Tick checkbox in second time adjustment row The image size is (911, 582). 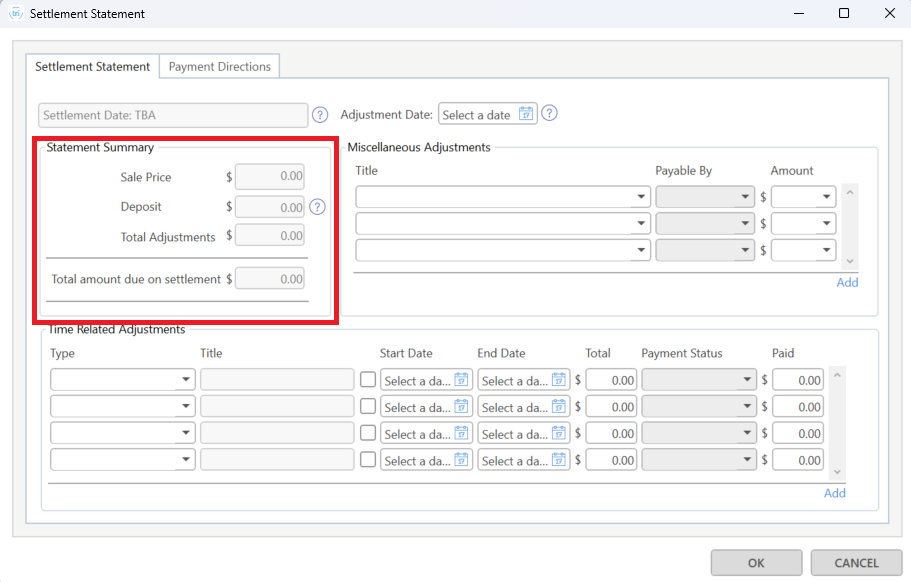[368, 407]
